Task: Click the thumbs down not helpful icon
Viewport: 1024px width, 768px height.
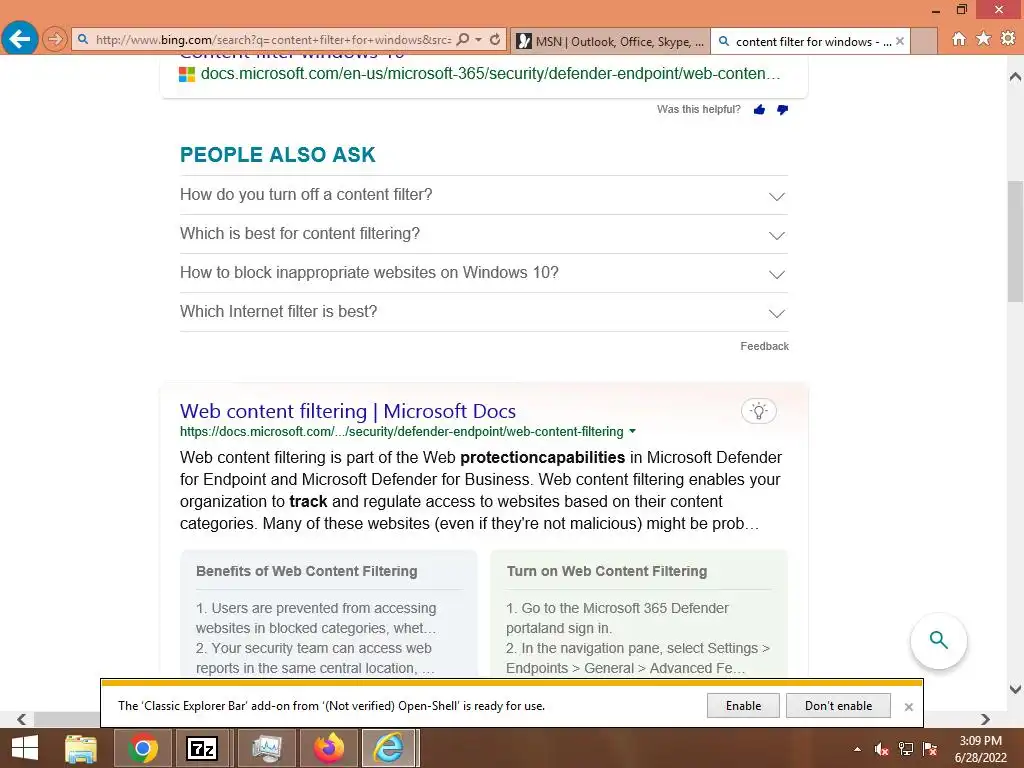Action: pyautogui.click(x=782, y=110)
